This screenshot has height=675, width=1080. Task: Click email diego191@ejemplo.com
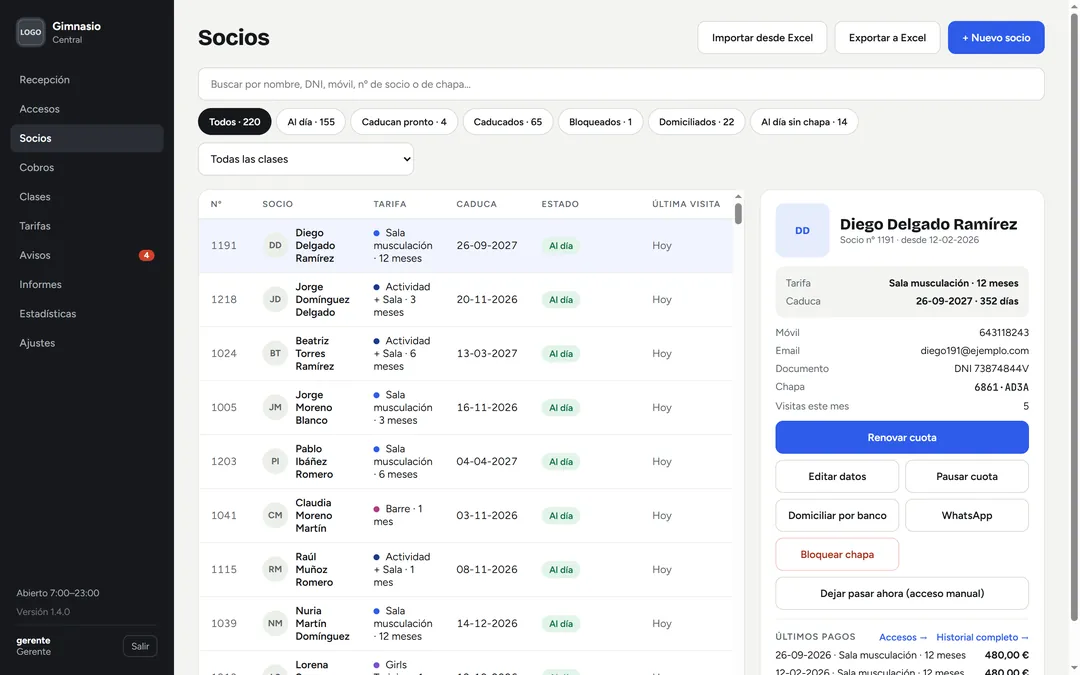tap(974, 351)
